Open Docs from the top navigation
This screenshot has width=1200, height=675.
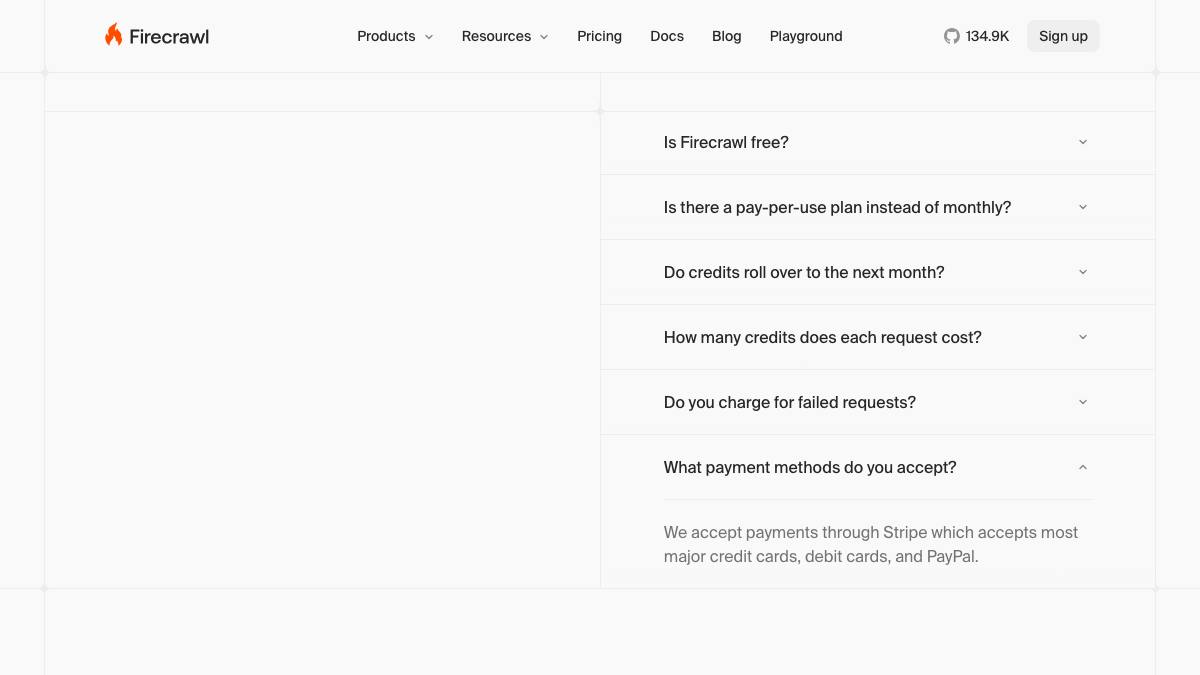pyautogui.click(x=667, y=36)
